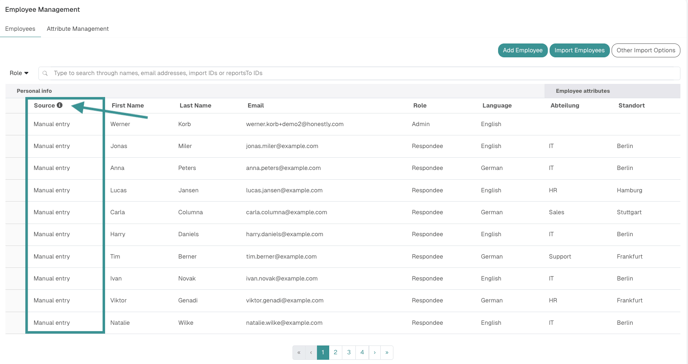Open the Attribute Management tab
This screenshot has width=688, height=364.
point(78,29)
